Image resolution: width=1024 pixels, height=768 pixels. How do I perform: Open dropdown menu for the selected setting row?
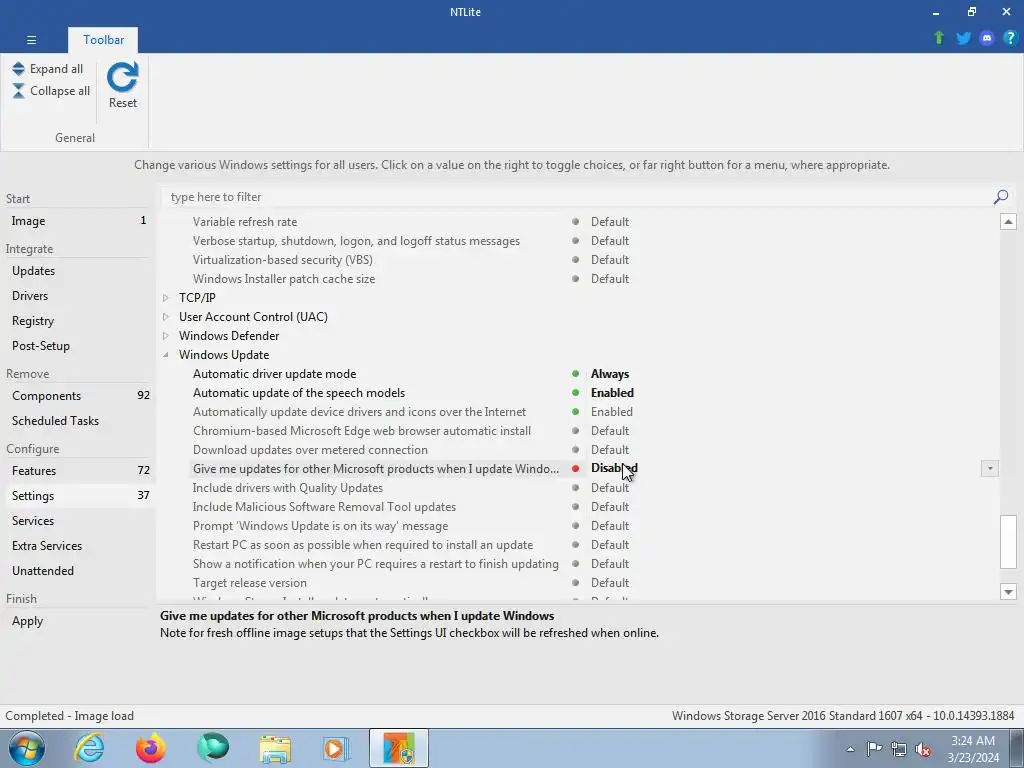989,468
